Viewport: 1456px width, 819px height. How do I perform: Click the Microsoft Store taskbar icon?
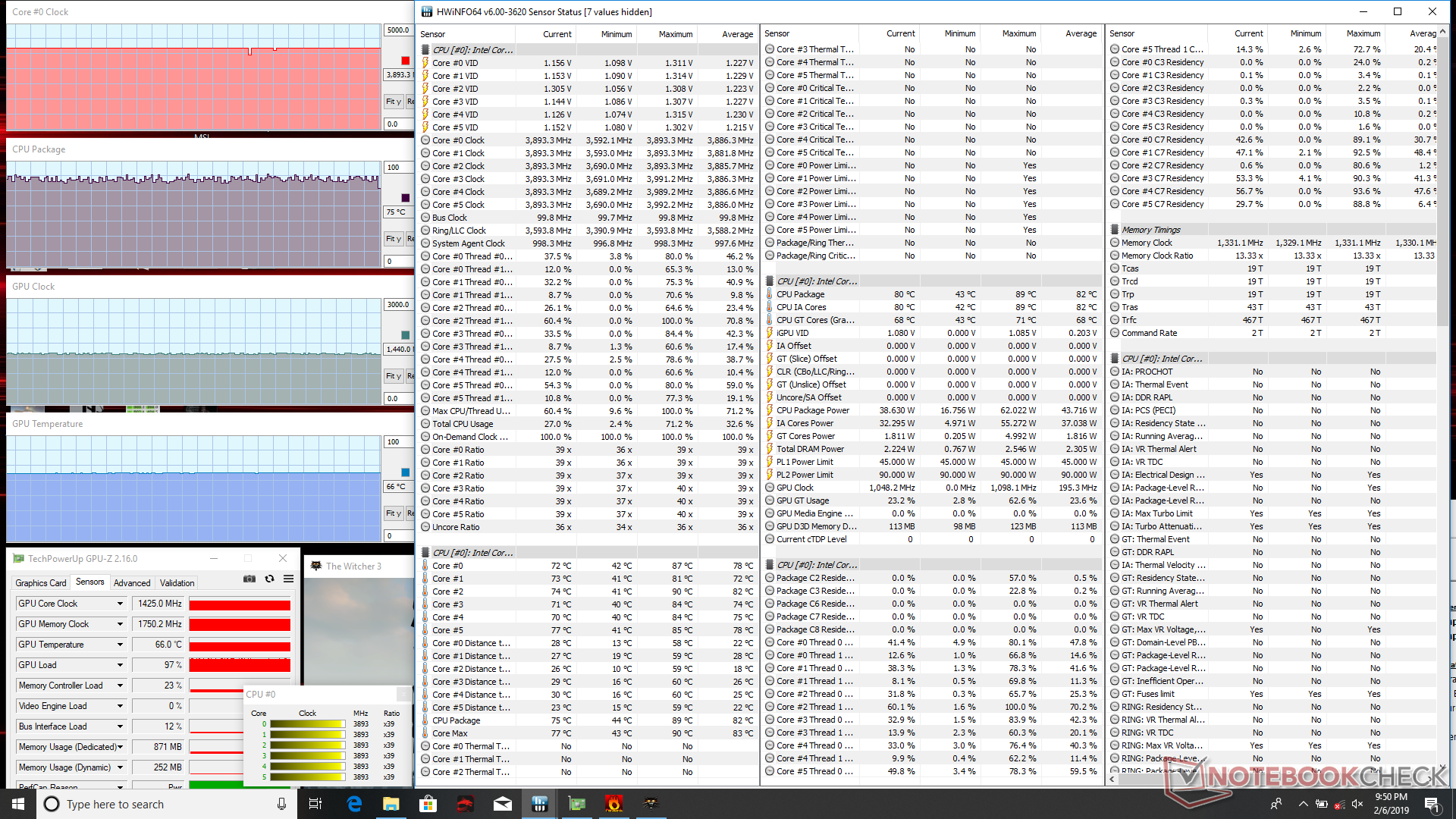click(x=428, y=804)
